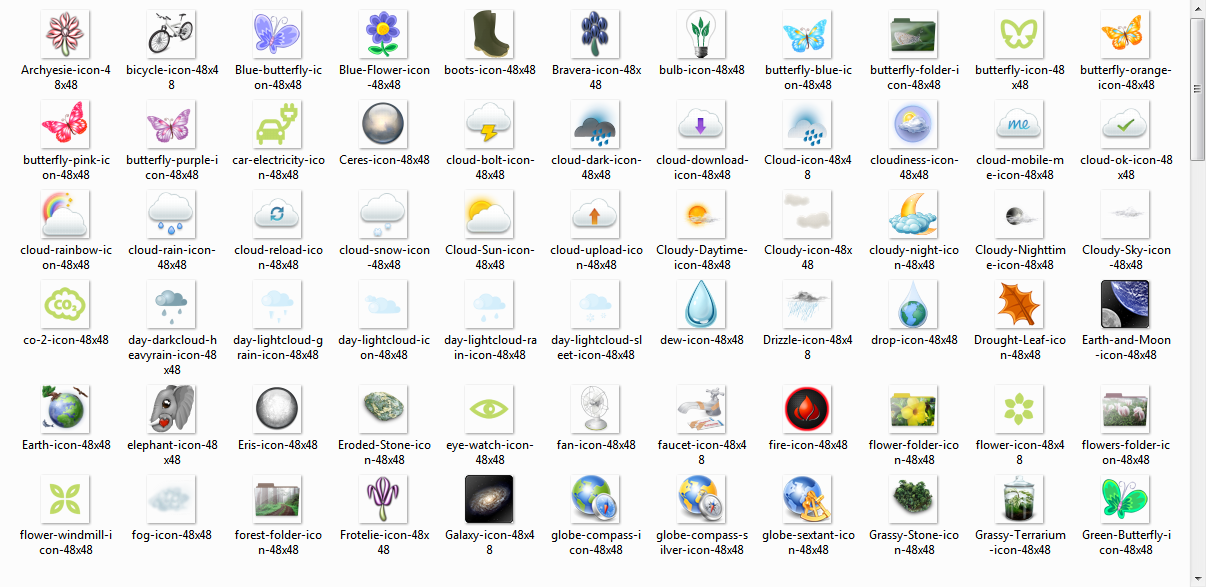Pick the Grassy-Stone icon
This screenshot has width=1206, height=587.
914,500
